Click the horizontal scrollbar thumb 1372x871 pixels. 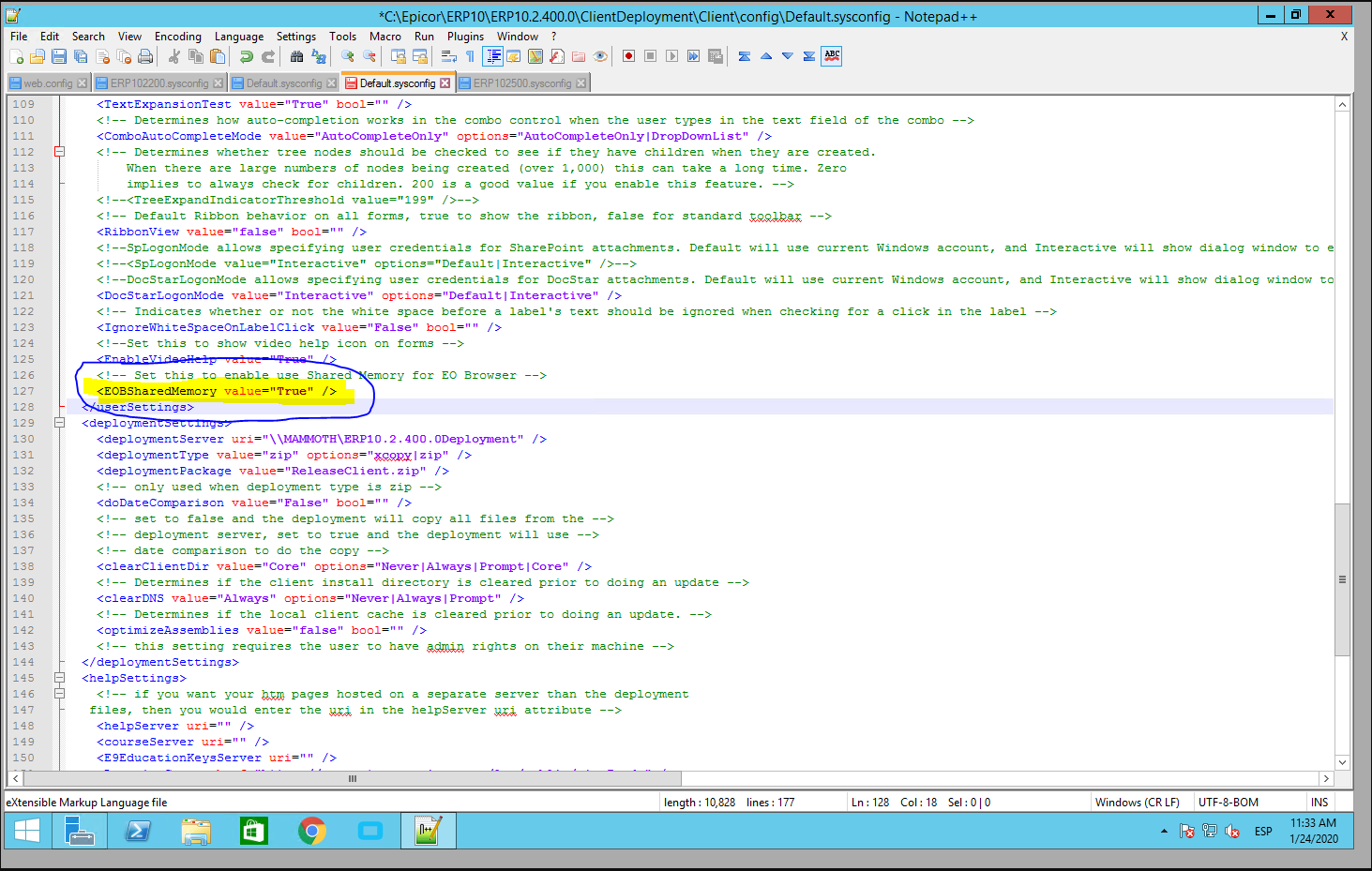click(x=353, y=778)
